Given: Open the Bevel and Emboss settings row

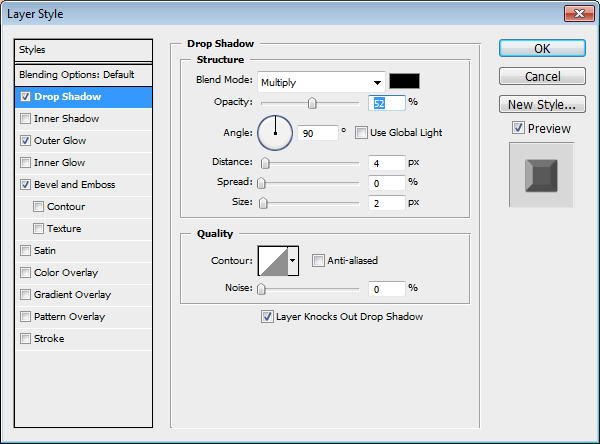Looking at the screenshot, I should coord(83,185).
